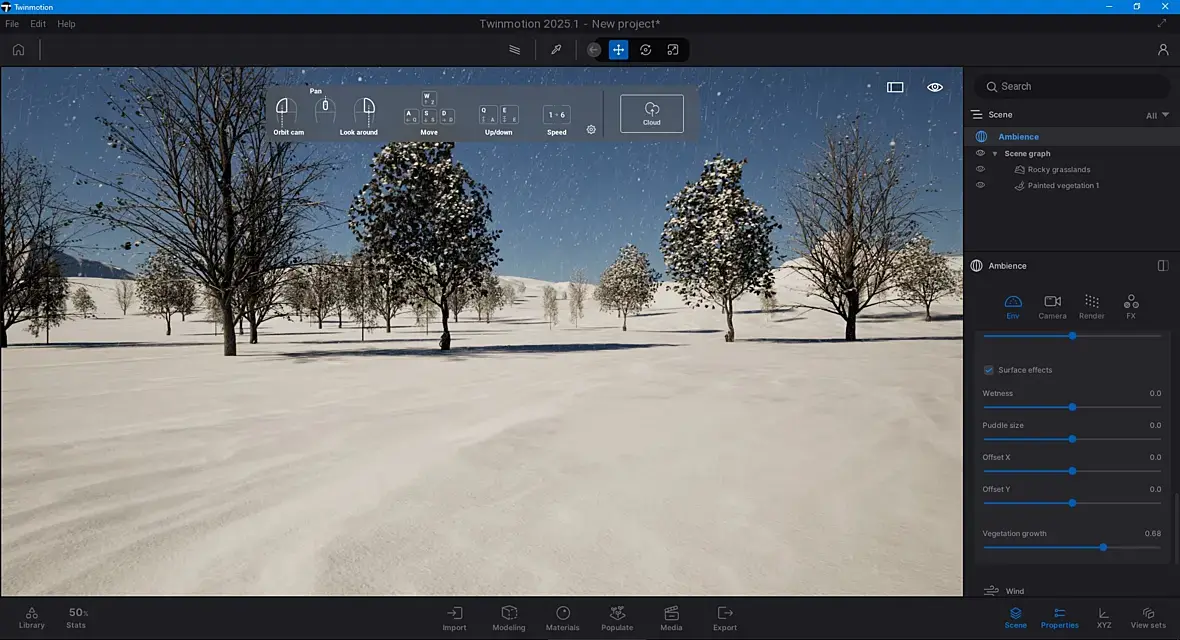Toggle the XYZ panel button

(1103, 618)
